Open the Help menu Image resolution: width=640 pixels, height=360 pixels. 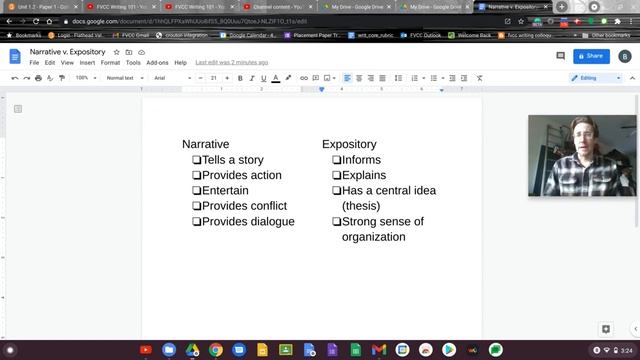(180, 62)
